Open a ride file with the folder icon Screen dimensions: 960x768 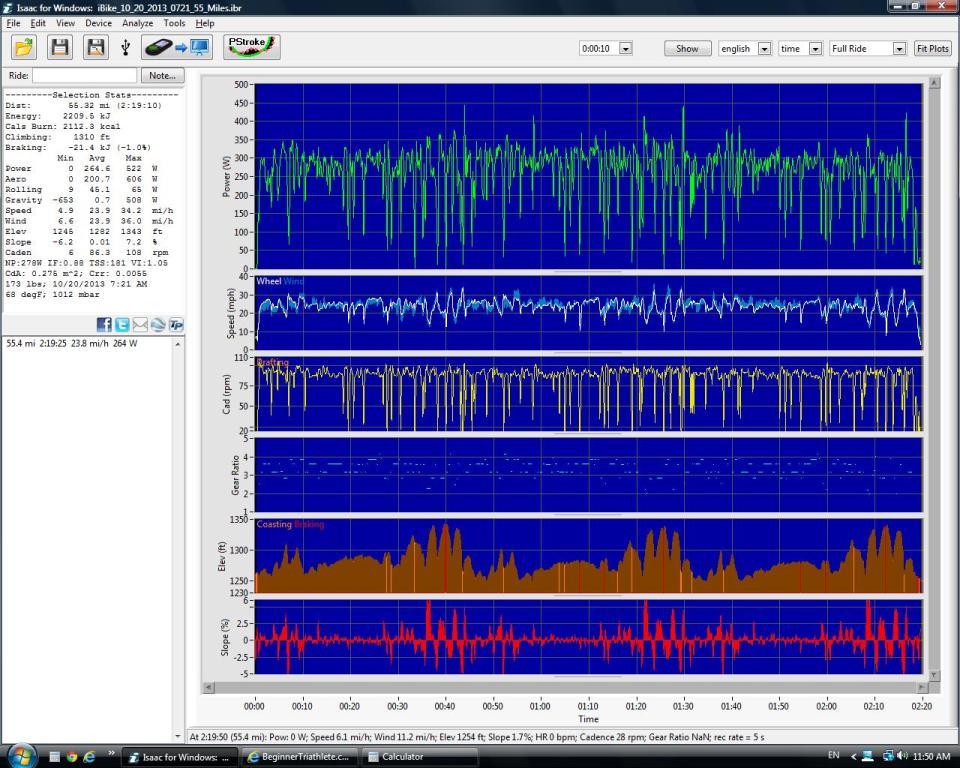(x=24, y=47)
